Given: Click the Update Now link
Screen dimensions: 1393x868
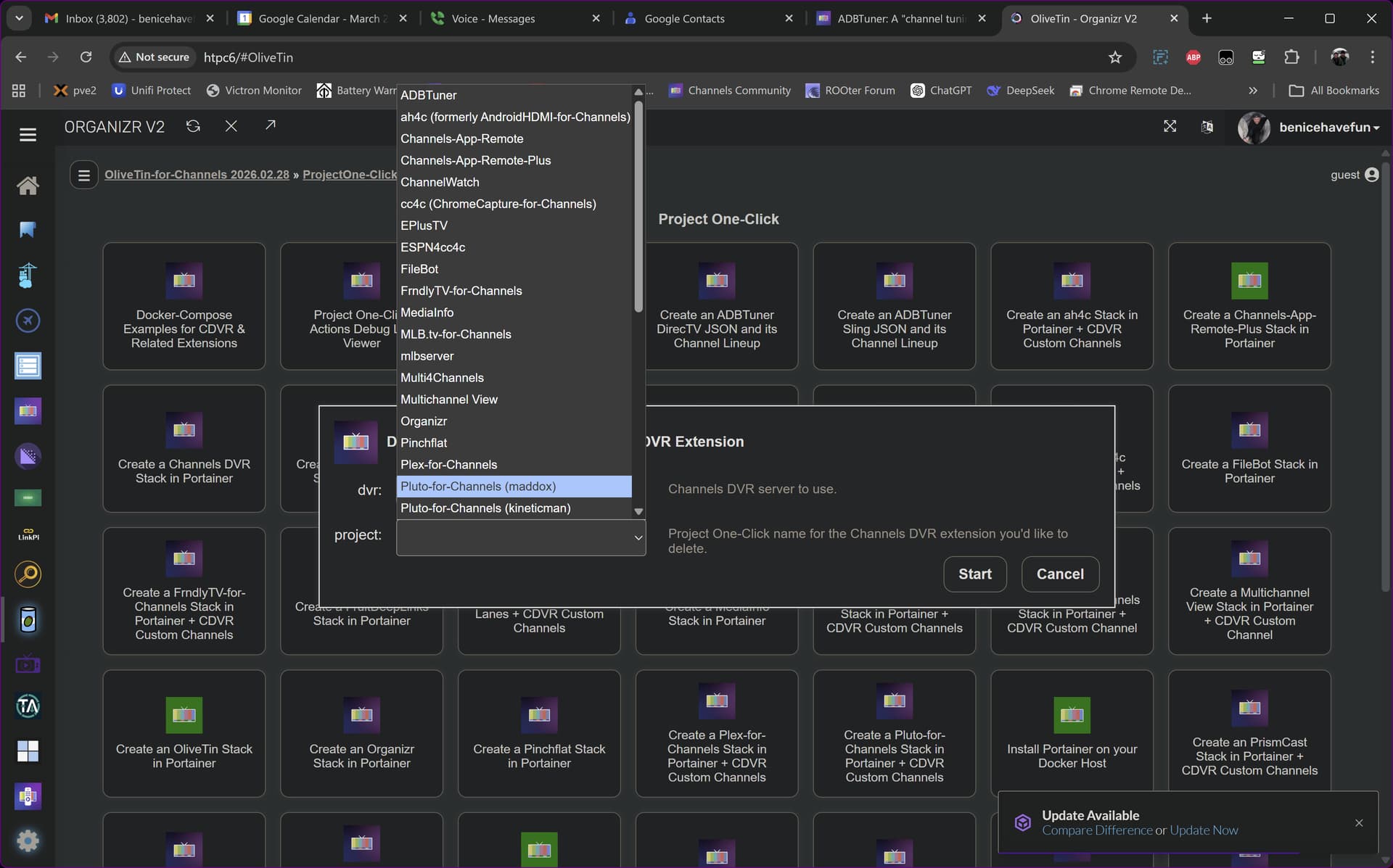Looking at the screenshot, I should pyautogui.click(x=1204, y=830).
